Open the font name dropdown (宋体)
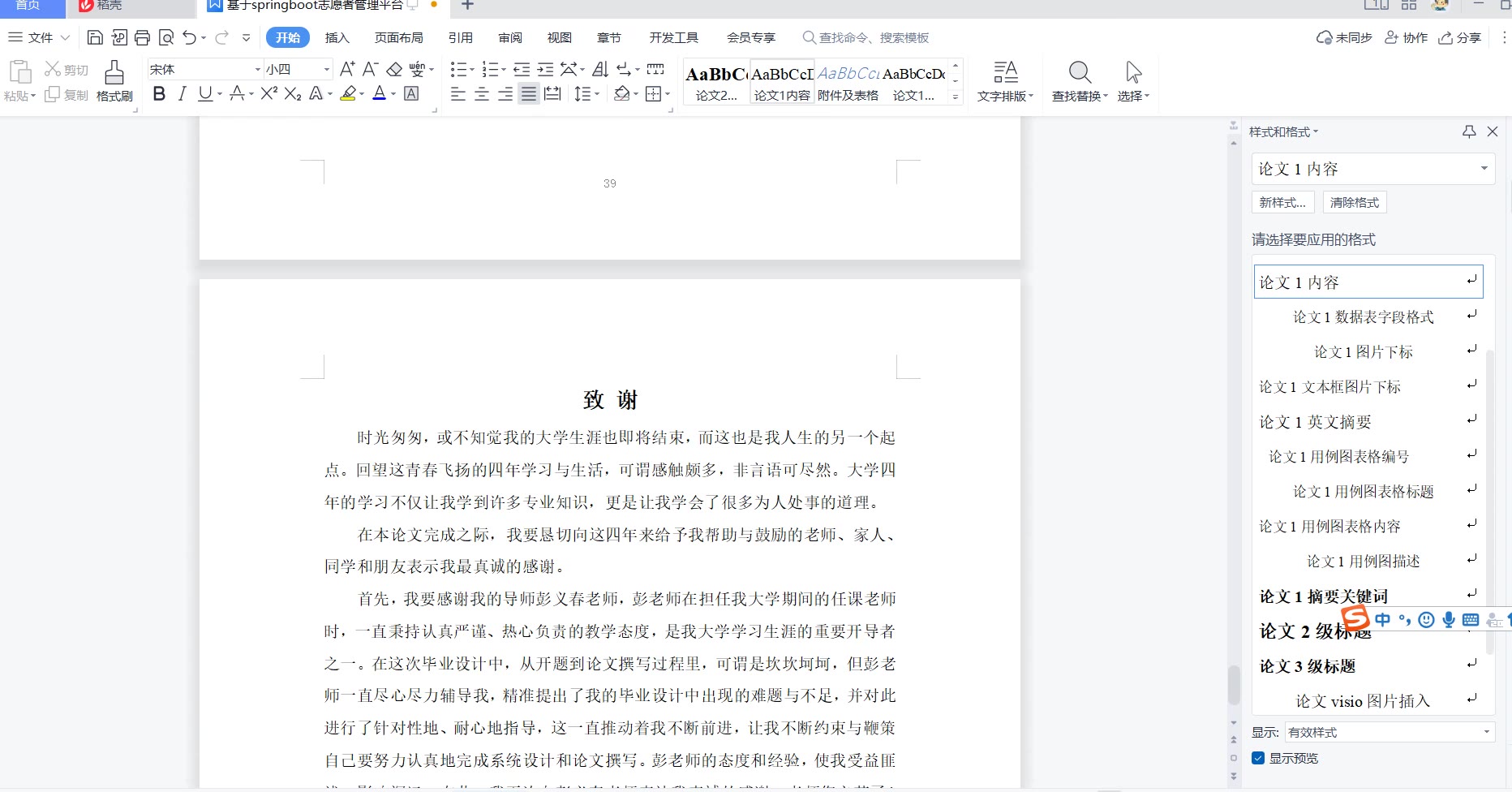 tap(258, 70)
